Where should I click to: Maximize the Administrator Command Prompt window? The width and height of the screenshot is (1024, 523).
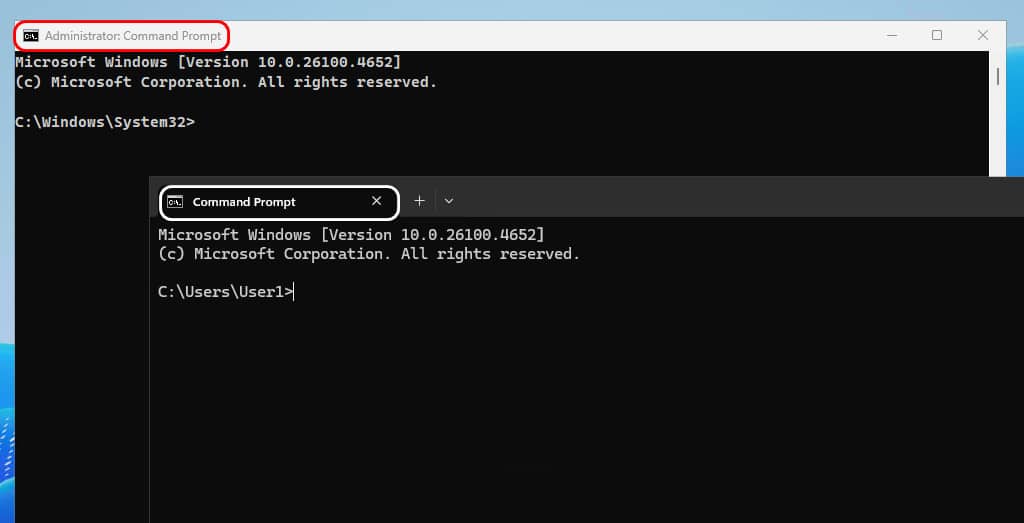tap(936, 35)
